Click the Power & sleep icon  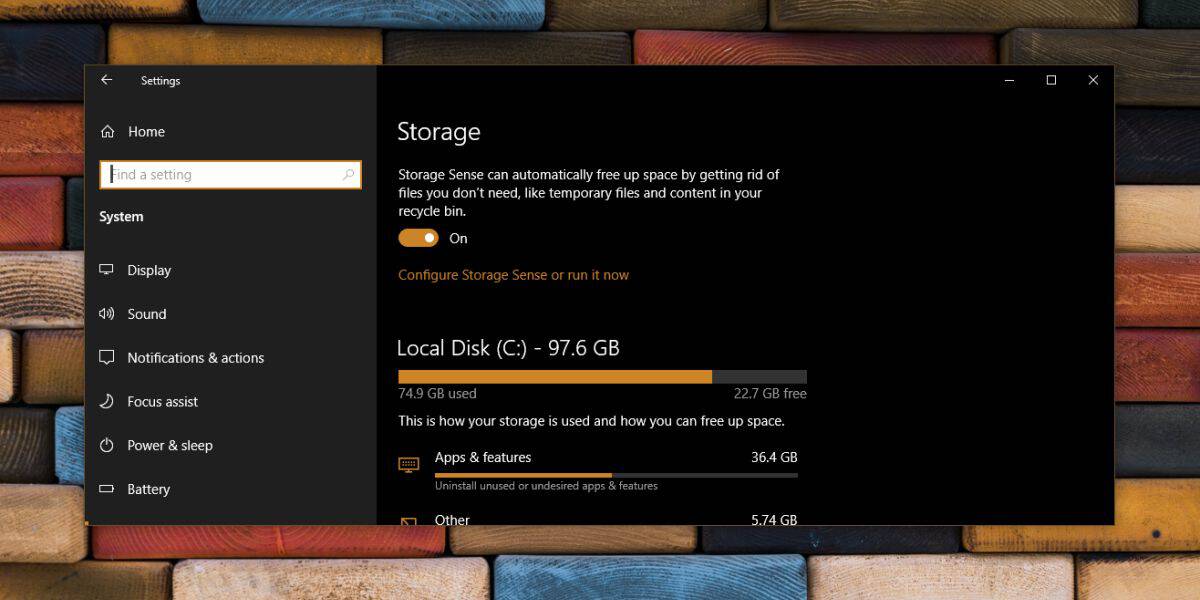coord(107,445)
